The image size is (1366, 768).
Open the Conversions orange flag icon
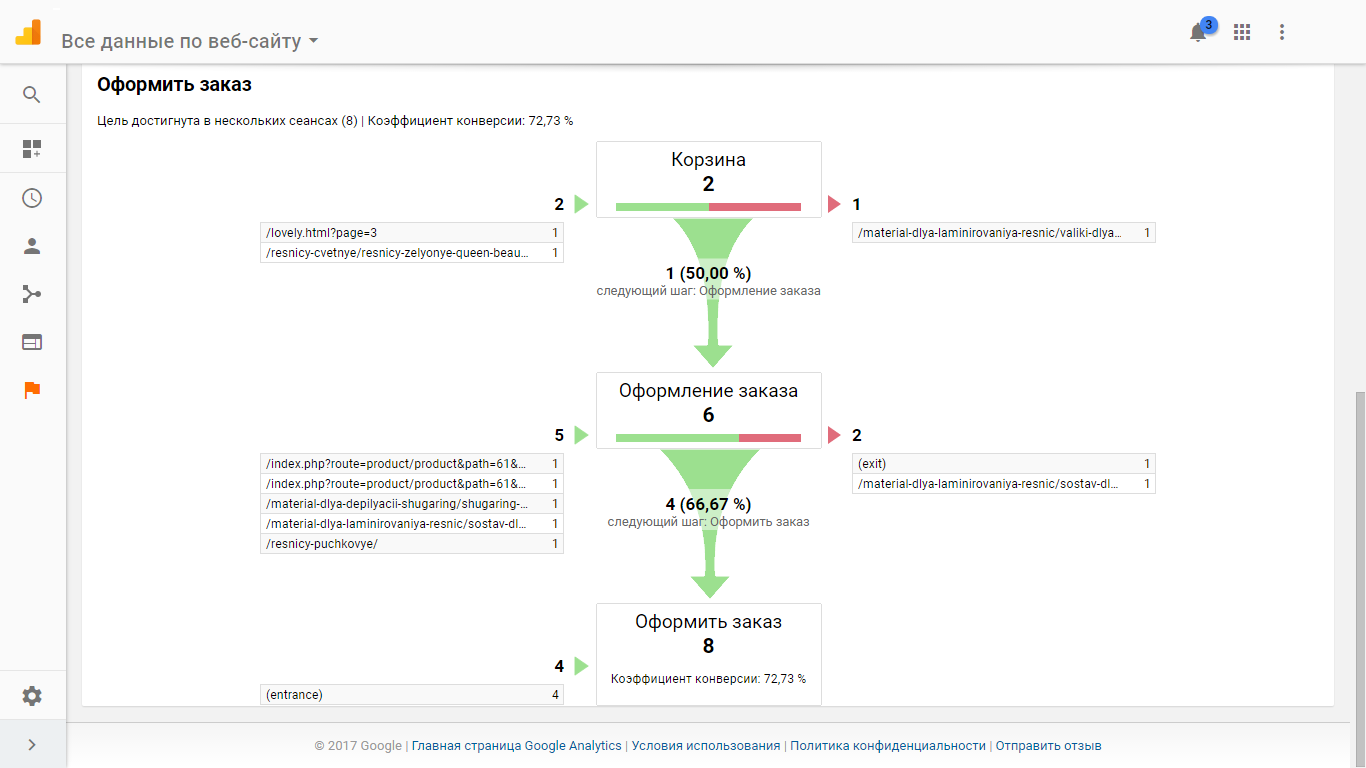[x=32, y=390]
